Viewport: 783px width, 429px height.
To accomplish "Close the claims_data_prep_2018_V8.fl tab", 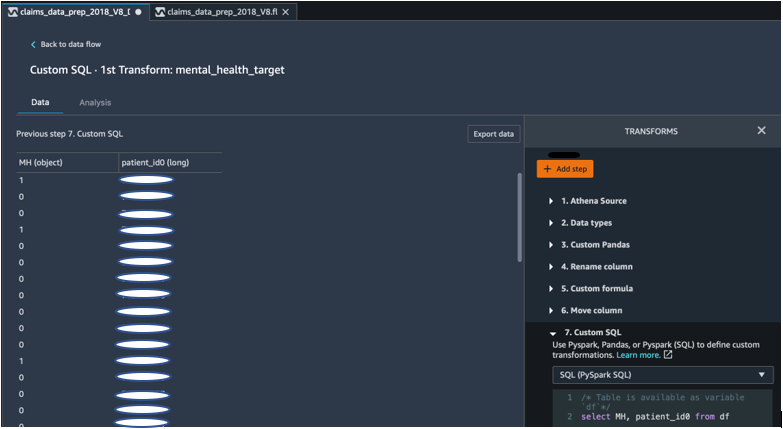I will (x=286, y=12).
